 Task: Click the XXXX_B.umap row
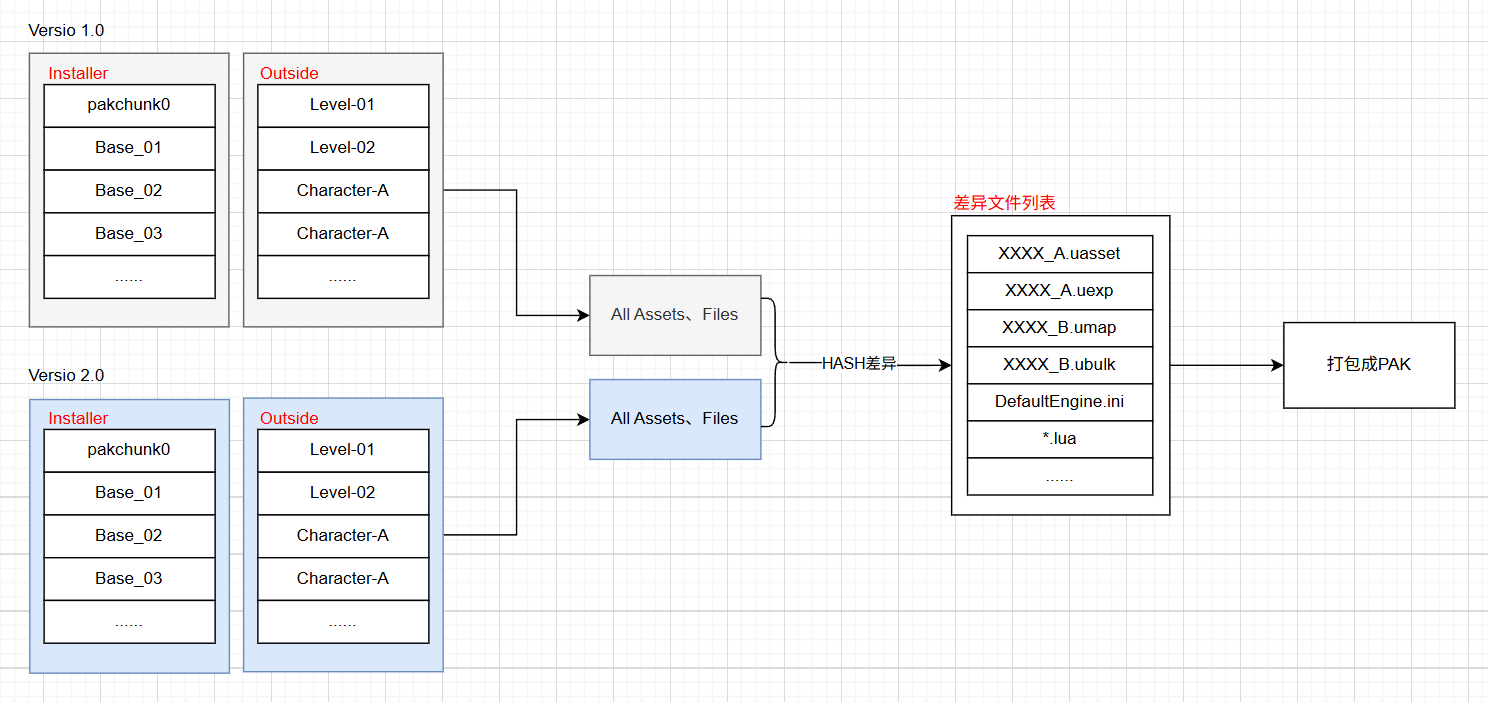[1059, 328]
